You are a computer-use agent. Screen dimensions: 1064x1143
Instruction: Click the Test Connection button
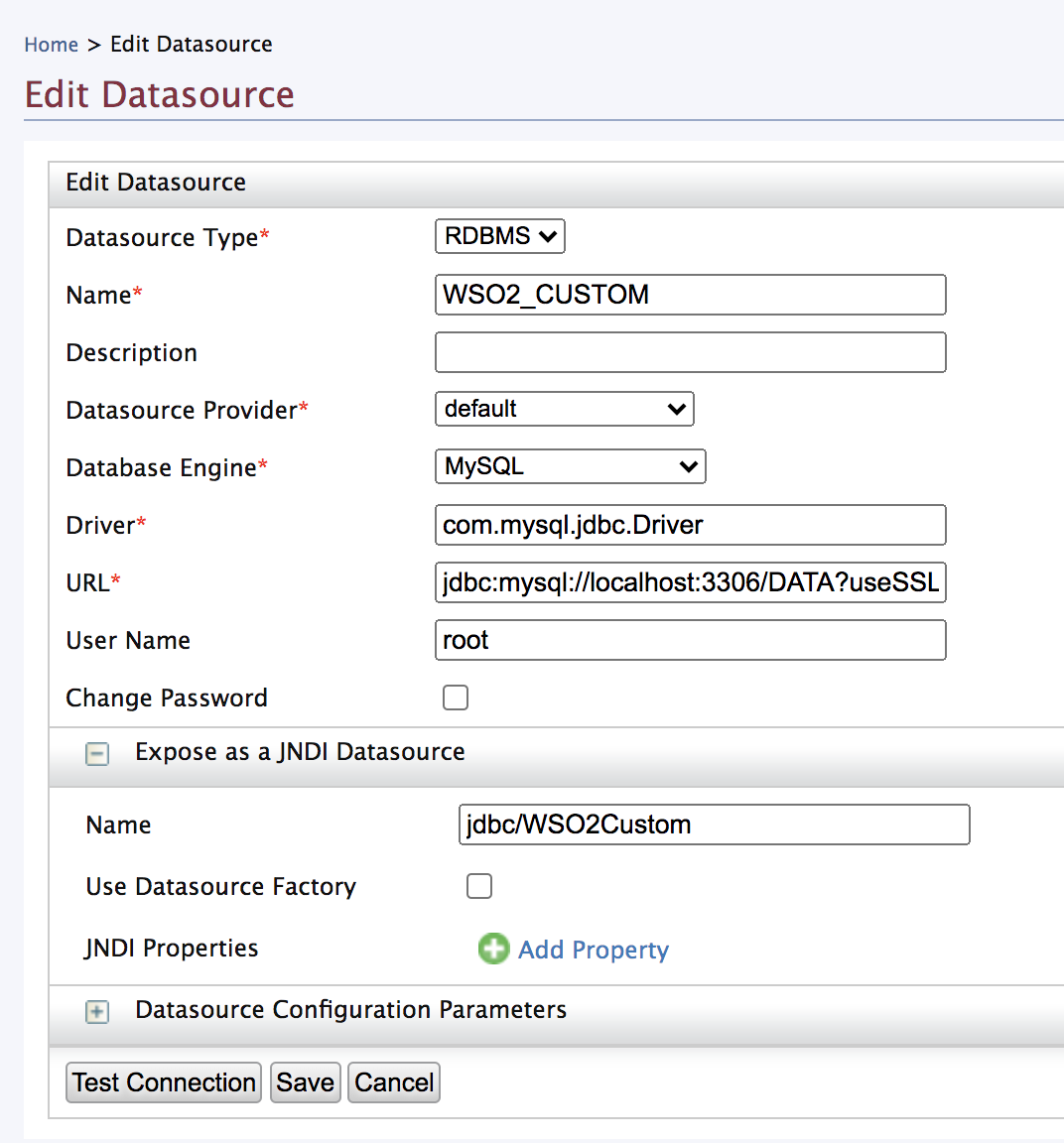164,1082
